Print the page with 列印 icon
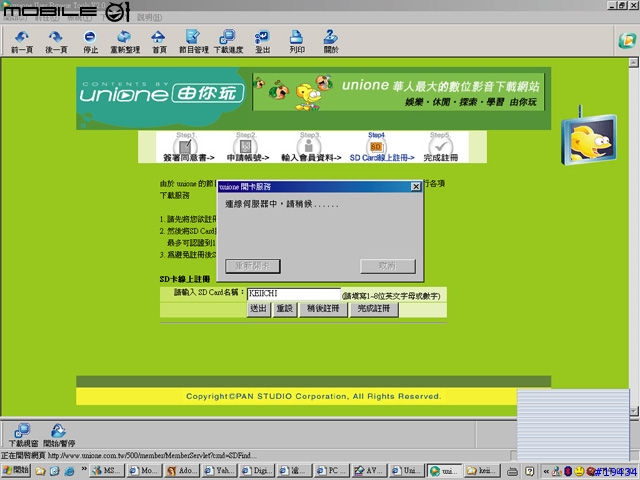640x480 pixels. (297, 41)
